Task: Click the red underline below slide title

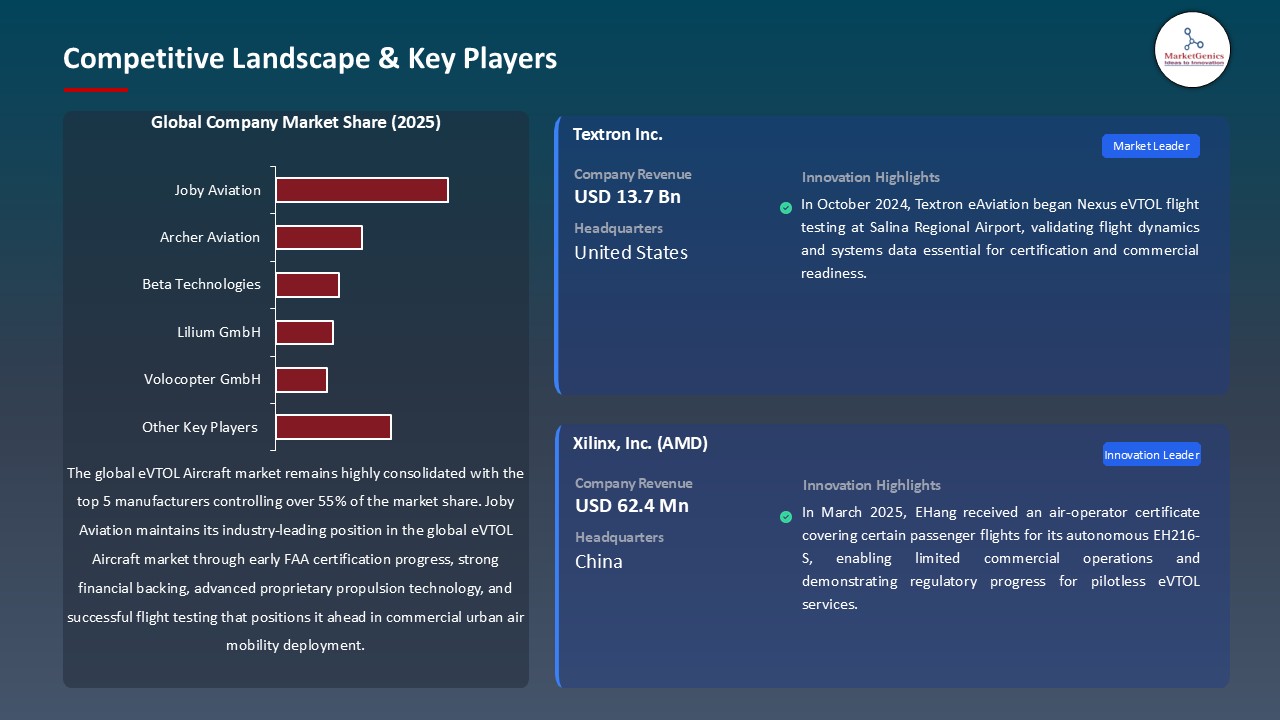Action: (x=96, y=90)
